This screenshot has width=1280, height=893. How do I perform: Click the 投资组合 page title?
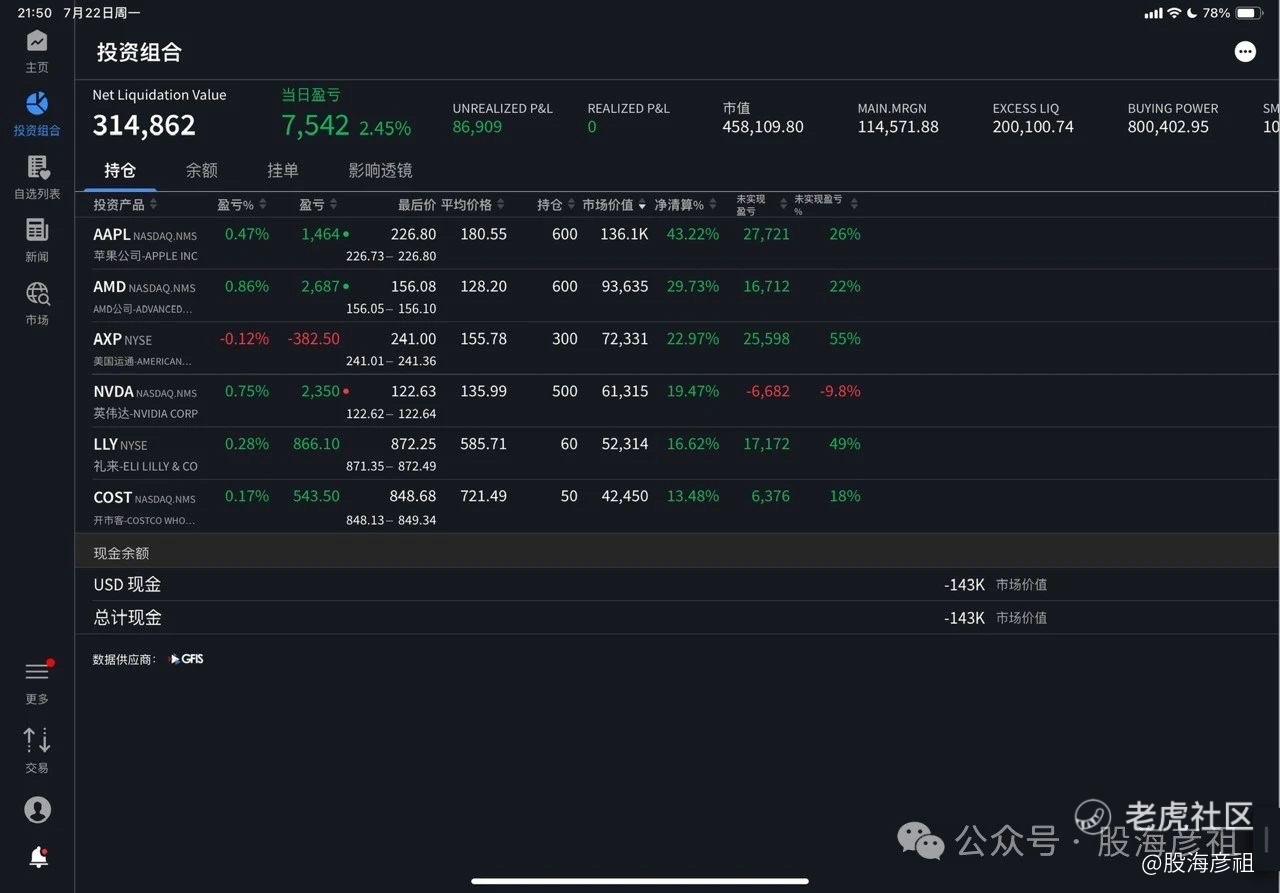click(x=139, y=53)
